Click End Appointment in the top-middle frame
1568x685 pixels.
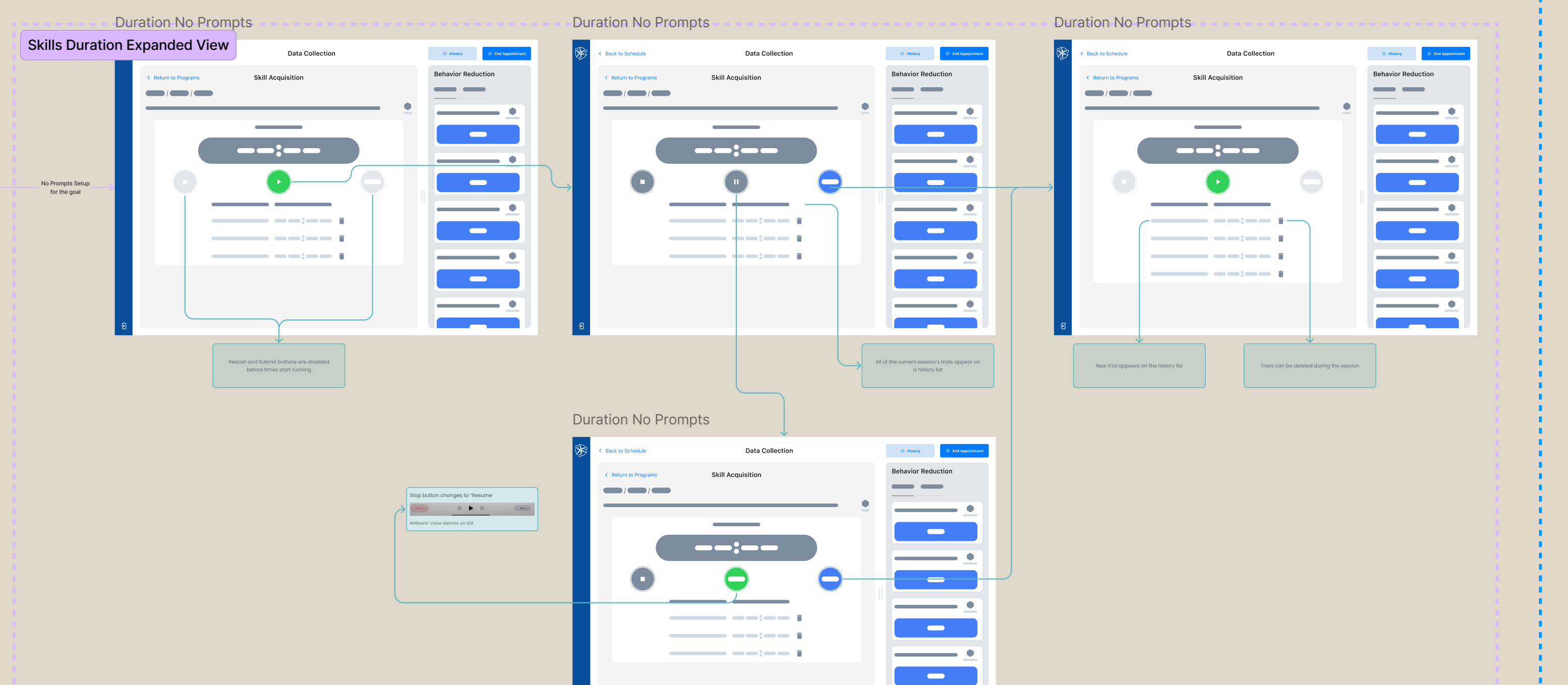(964, 53)
